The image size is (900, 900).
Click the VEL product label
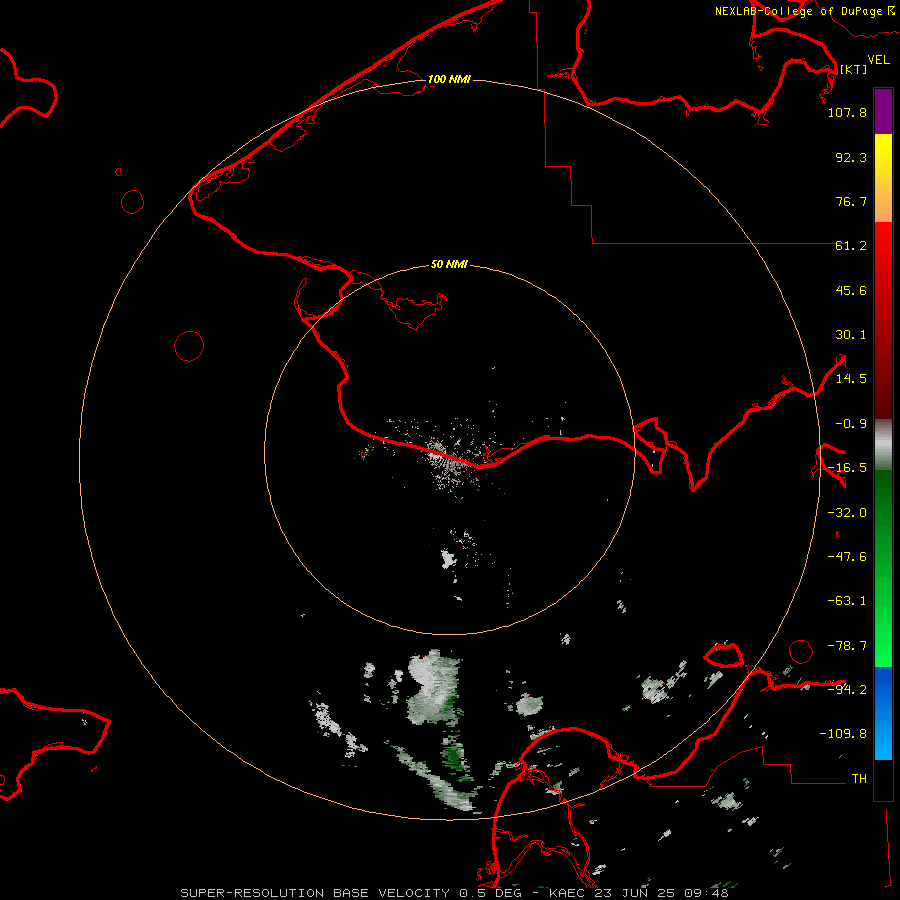pyautogui.click(x=878, y=59)
